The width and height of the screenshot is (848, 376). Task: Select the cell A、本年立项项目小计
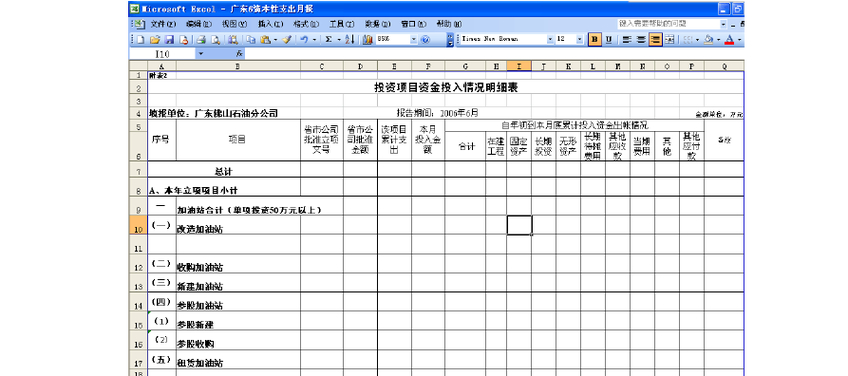point(224,187)
